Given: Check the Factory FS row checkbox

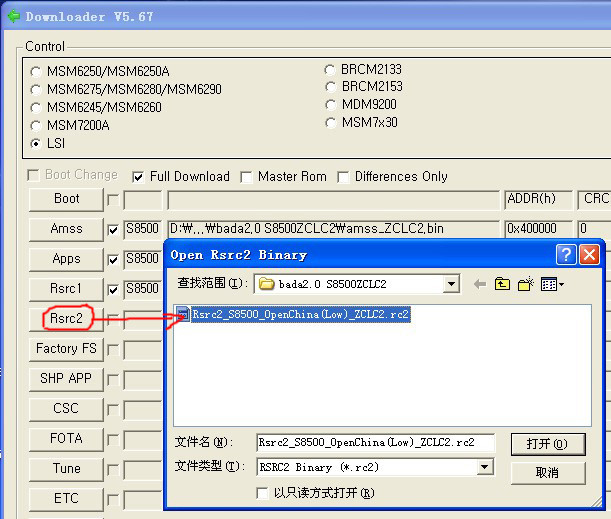Looking at the screenshot, I should click(113, 350).
